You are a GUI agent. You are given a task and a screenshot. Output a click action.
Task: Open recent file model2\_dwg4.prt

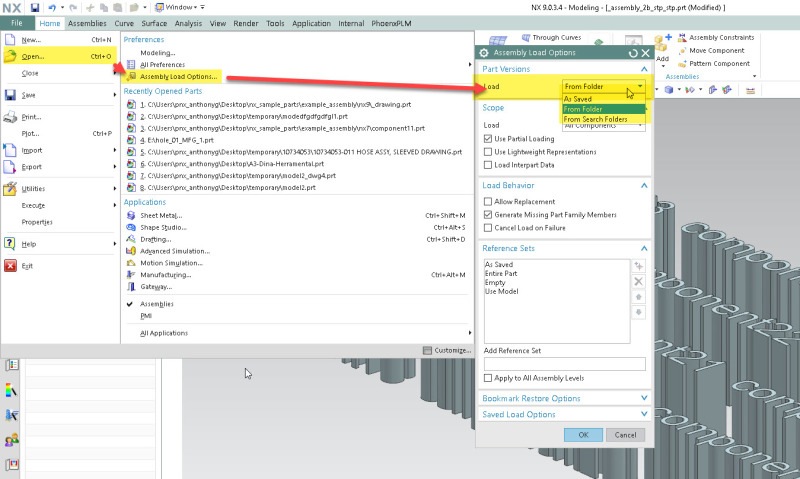238,175
